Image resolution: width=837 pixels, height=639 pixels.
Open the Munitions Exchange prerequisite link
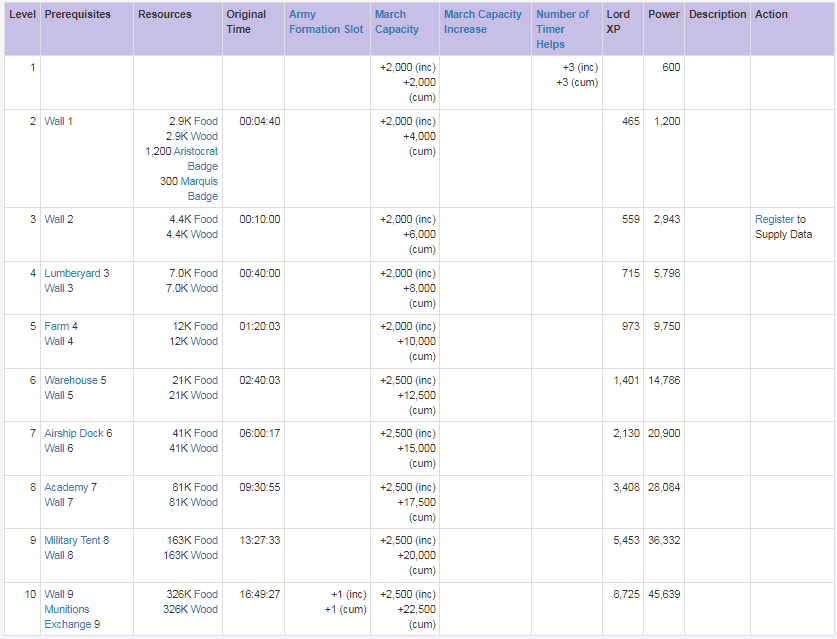point(68,617)
